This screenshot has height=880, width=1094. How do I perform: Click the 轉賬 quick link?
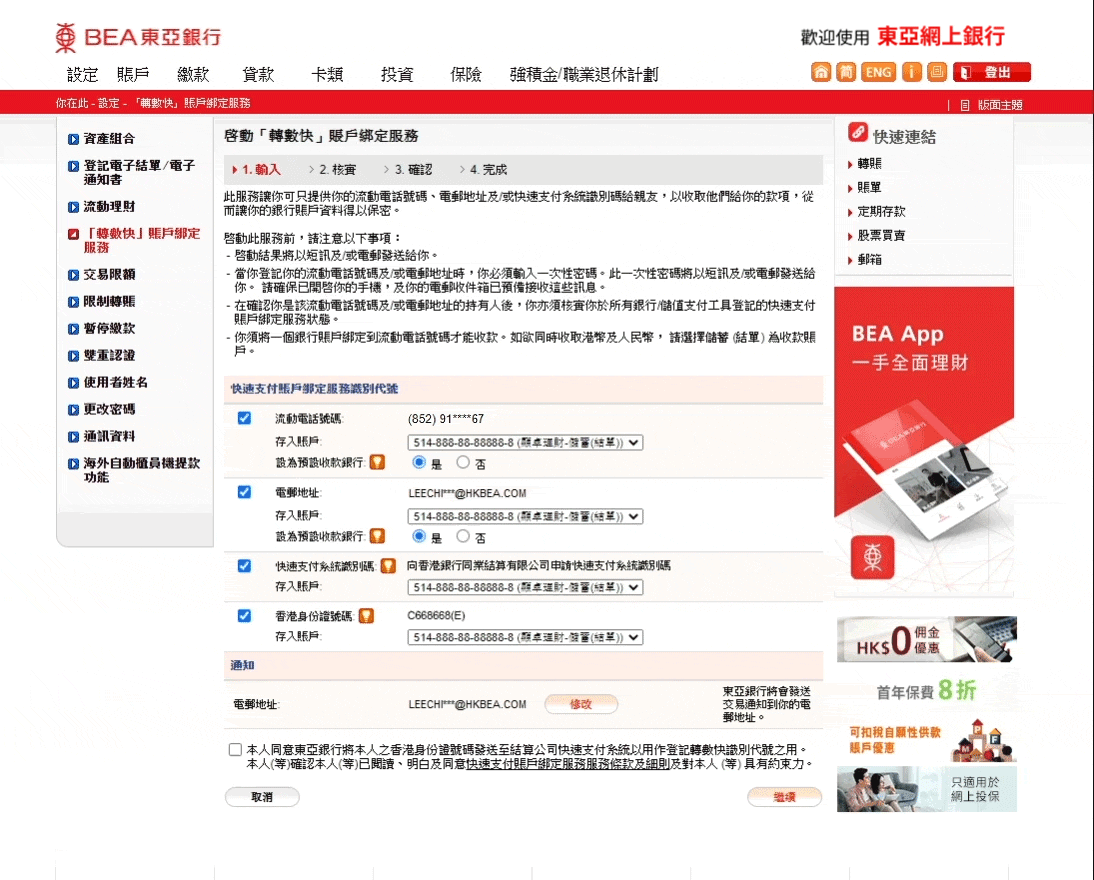pos(869,163)
